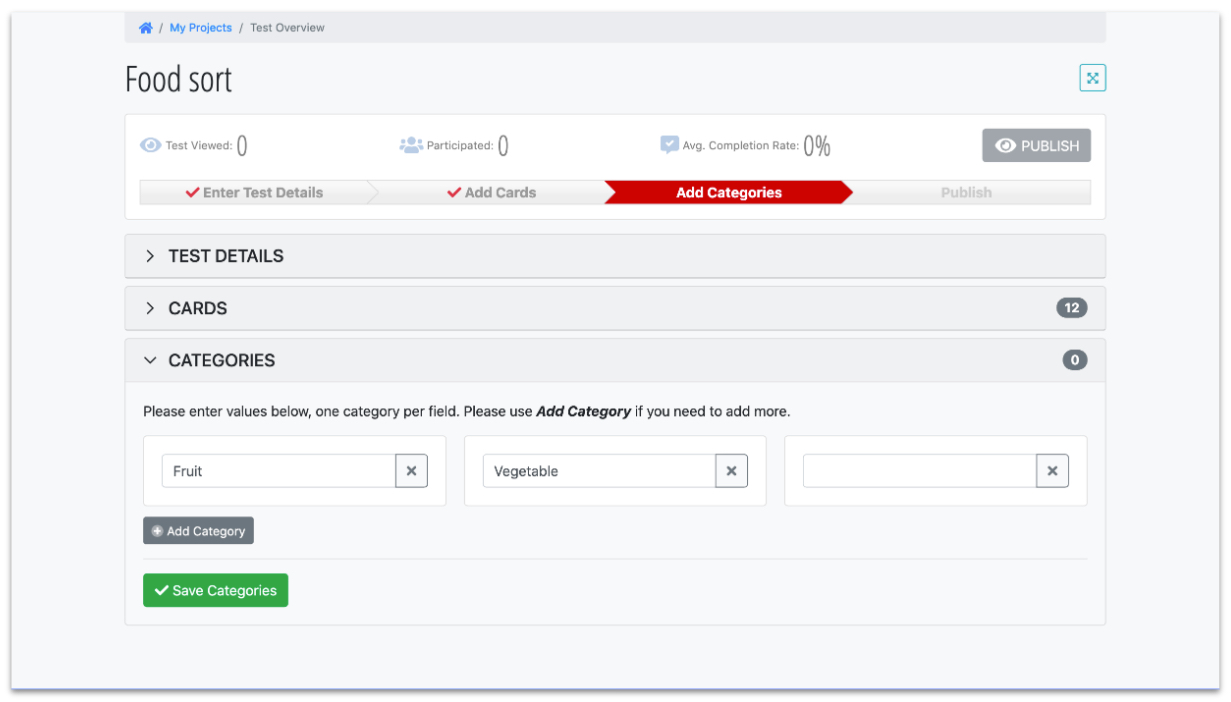Click the Test Viewed eye icon
1231x702 pixels.
pos(150,145)
